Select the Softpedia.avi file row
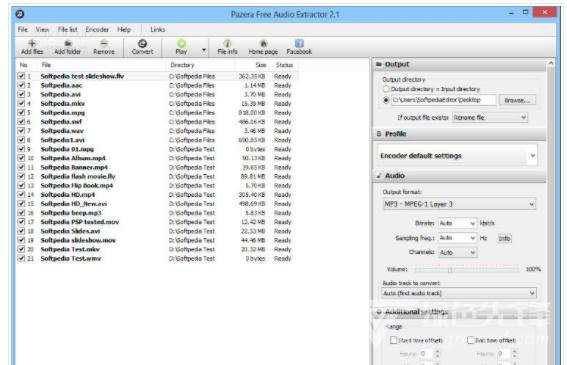The width and height of the screenshot is (567, 365). (x=157, y=94)
